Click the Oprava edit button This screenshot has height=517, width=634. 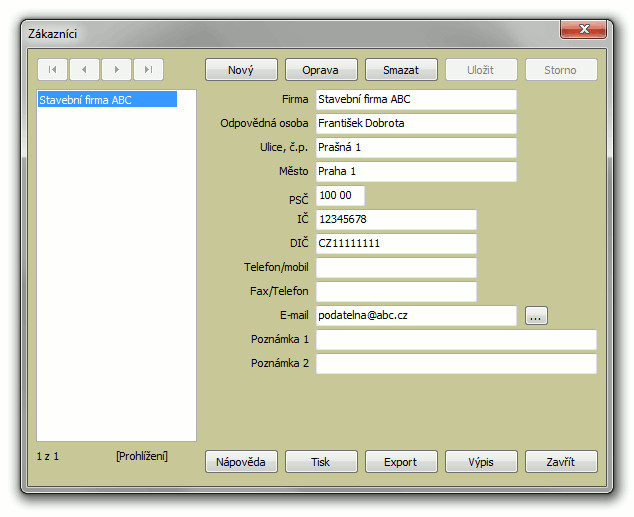pyautogui.click(x=321, y=70)
